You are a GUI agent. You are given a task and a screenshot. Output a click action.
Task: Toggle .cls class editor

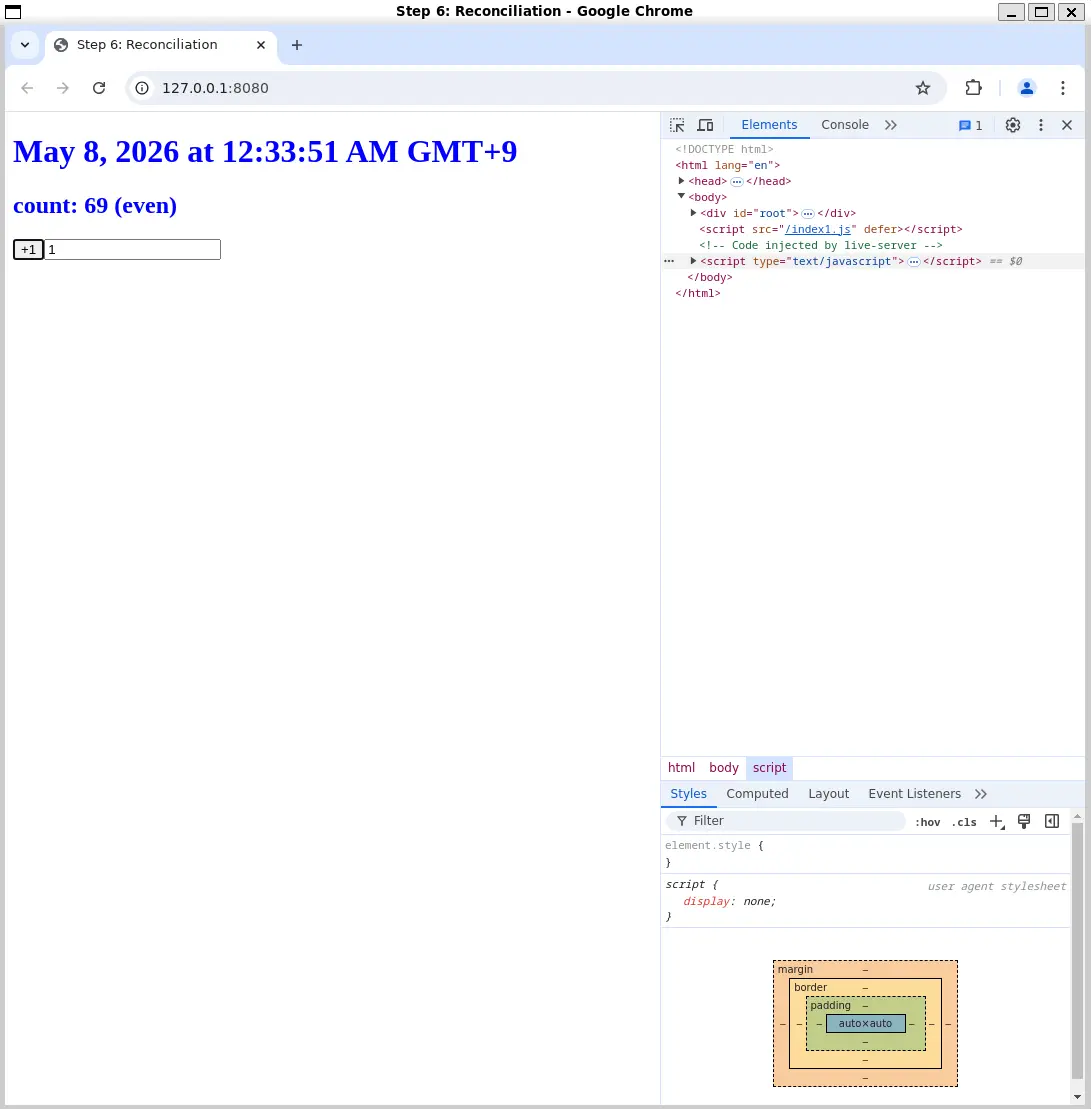click(964, 822)
